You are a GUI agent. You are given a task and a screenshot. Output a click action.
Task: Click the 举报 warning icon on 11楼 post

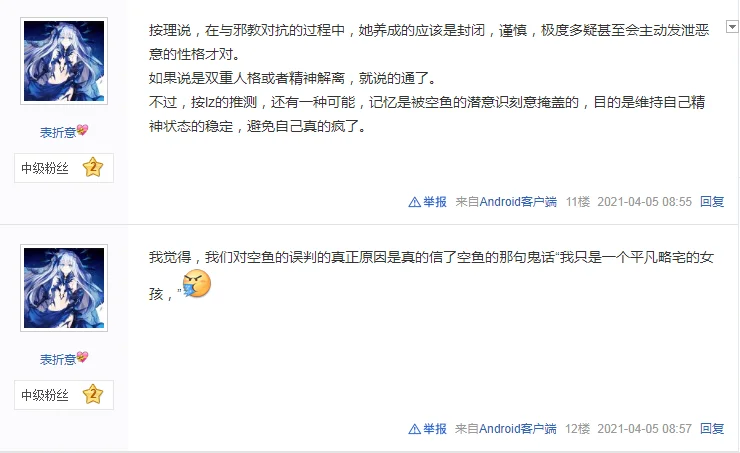(414, 202)
